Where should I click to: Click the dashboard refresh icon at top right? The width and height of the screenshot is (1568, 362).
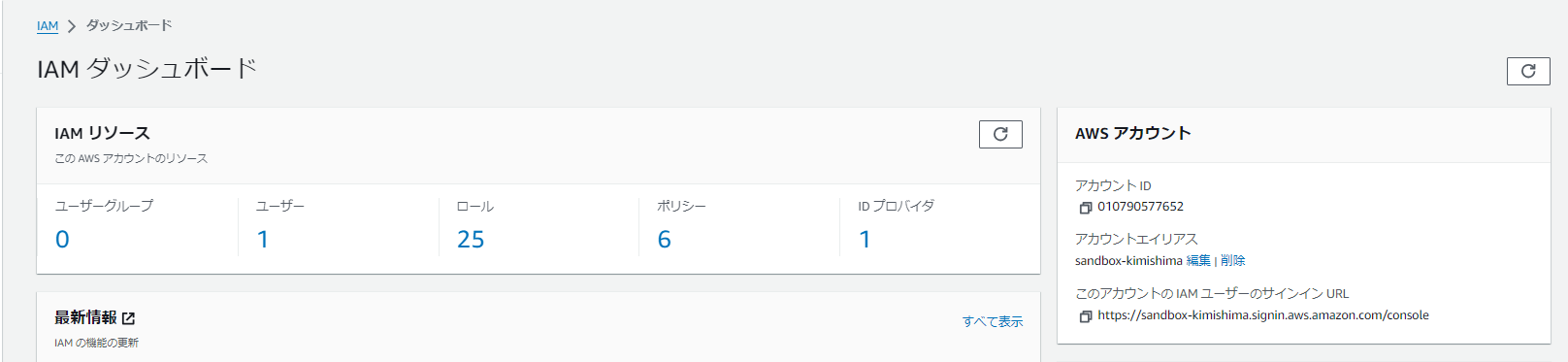point(1528,71)
